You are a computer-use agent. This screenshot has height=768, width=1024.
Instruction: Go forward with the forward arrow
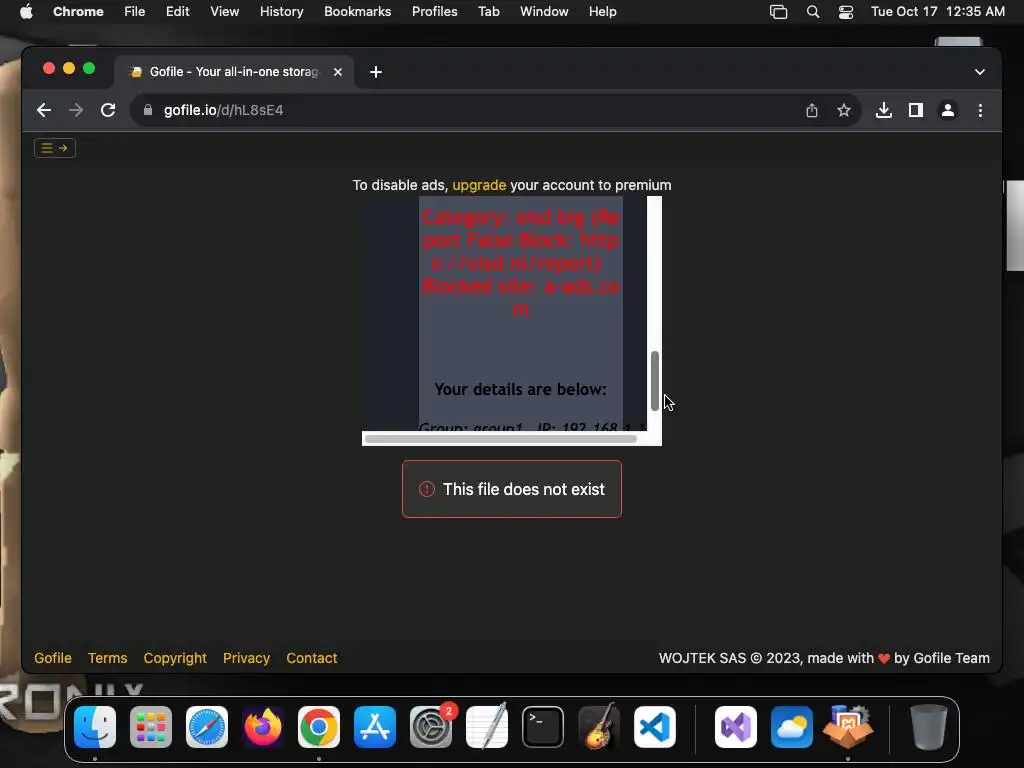click(x=76, y=110)
